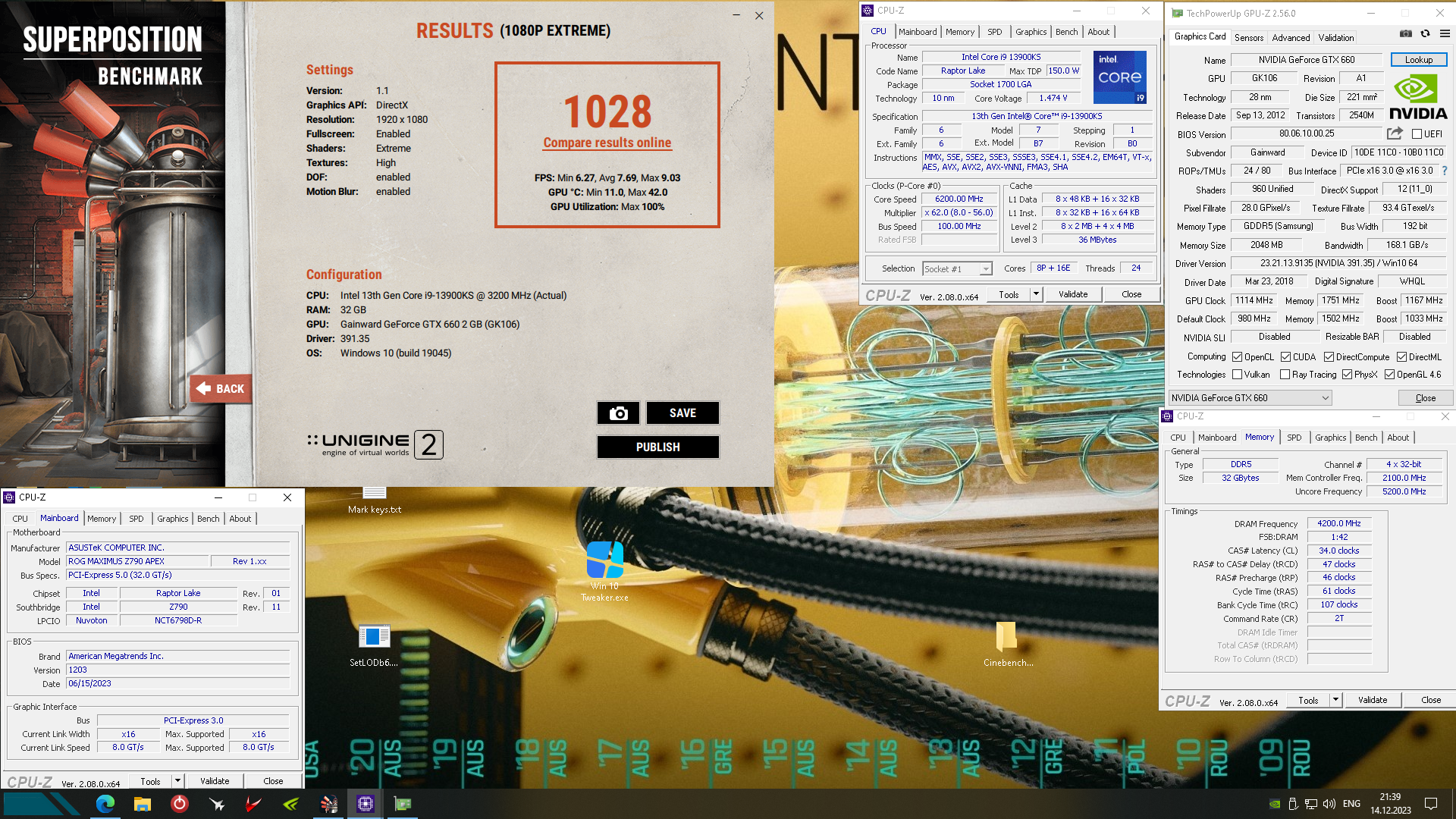Click Close button in GPU-Z window
This screenshot has width=1456, height=819.
tap(1425, 398)
